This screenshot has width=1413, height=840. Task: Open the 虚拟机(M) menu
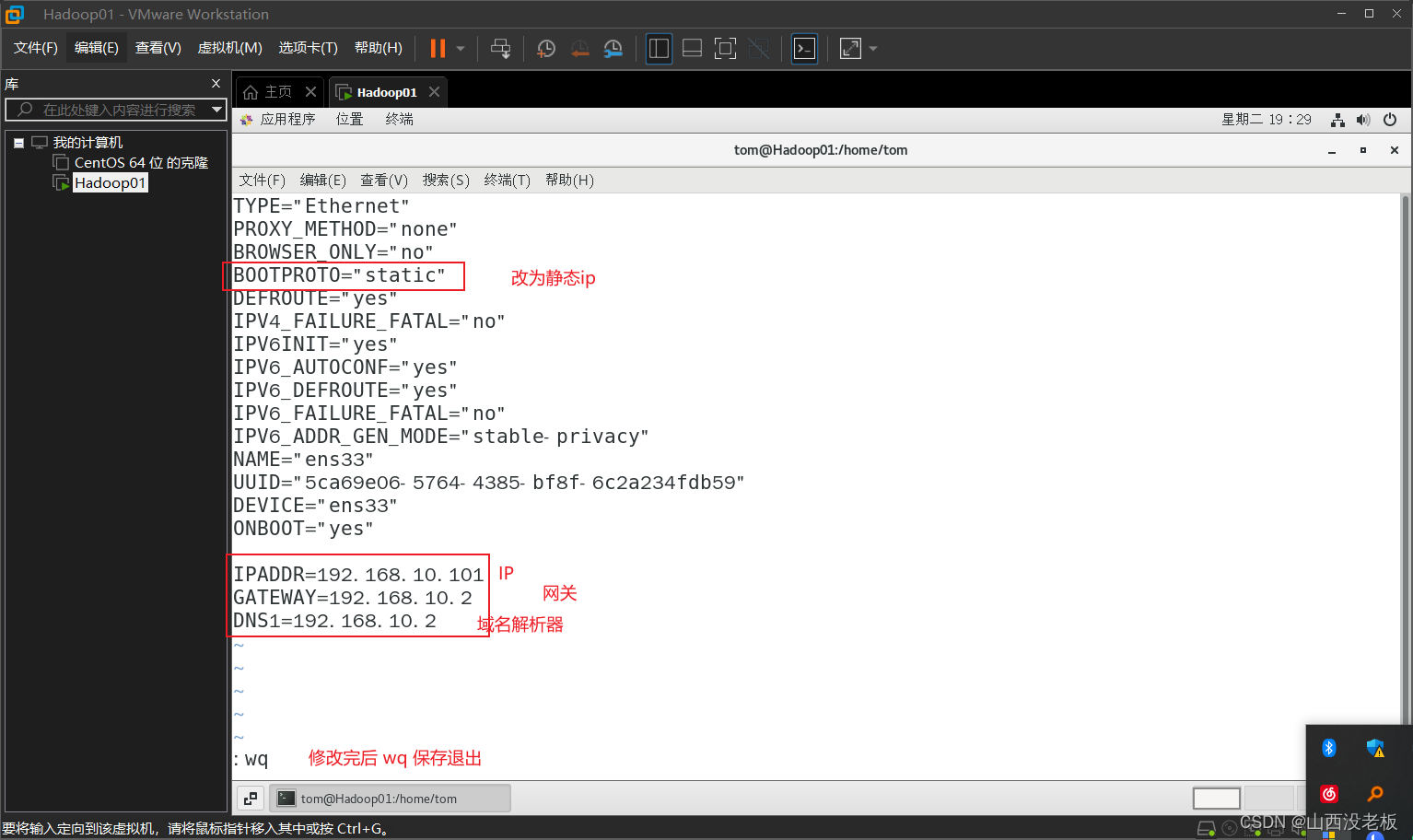coord(229,48)
